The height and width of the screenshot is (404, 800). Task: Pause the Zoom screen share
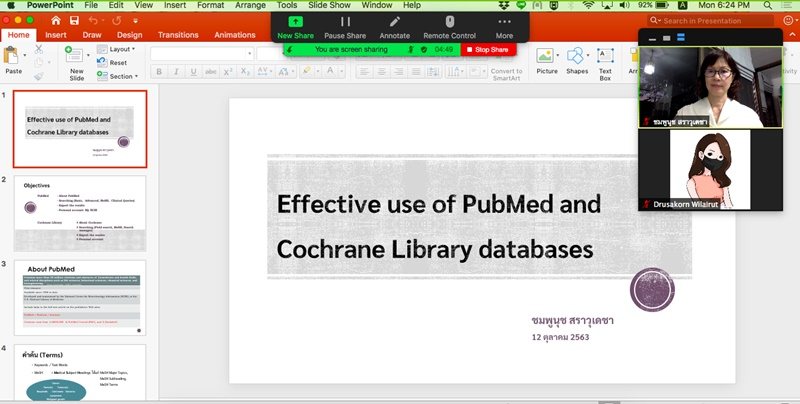pos(345,26)
